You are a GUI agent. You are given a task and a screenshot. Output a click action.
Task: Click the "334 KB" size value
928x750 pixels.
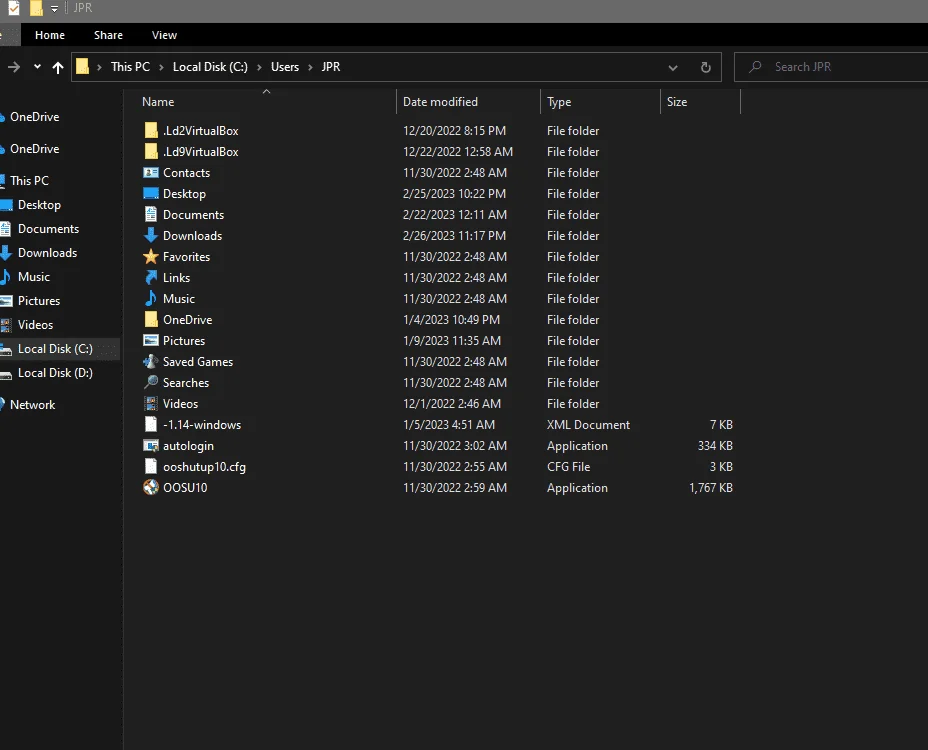tap(715, 446)
